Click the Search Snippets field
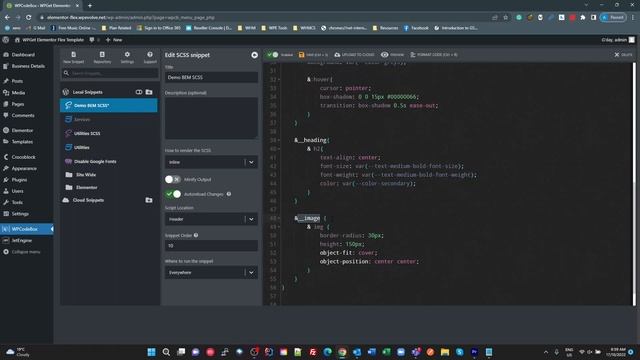The image size is (640, 360). point(109,73)
